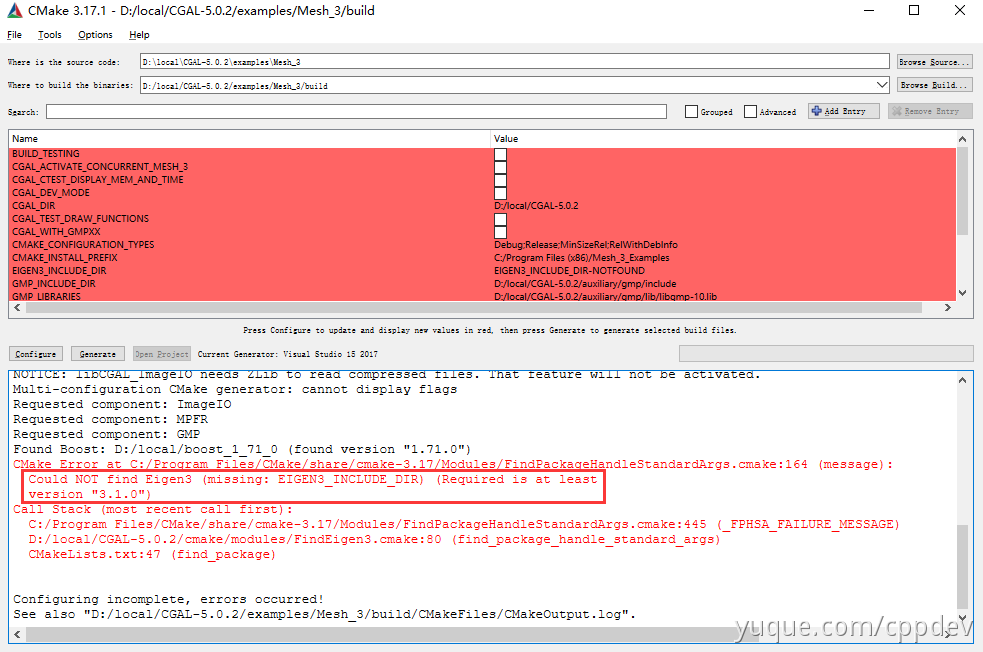Open the Options menu

pyautogui.click(x=95, y=35)
